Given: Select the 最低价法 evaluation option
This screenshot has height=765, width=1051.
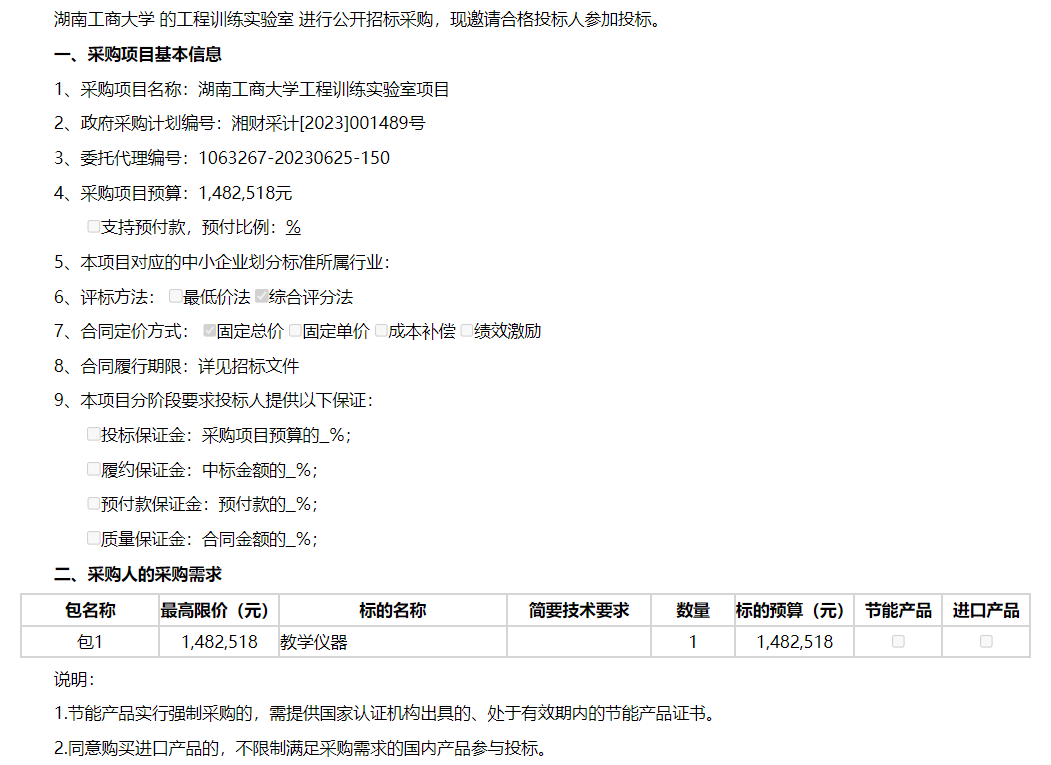Looking at the screenshot, I should tap(176, 296).
